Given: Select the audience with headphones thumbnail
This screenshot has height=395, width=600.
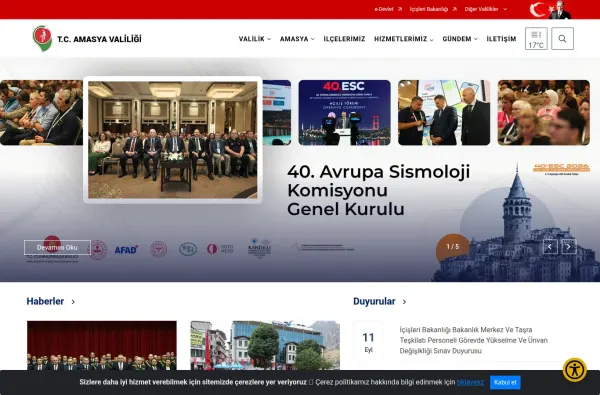Looking at the screenshot, I should pos(41,113).
